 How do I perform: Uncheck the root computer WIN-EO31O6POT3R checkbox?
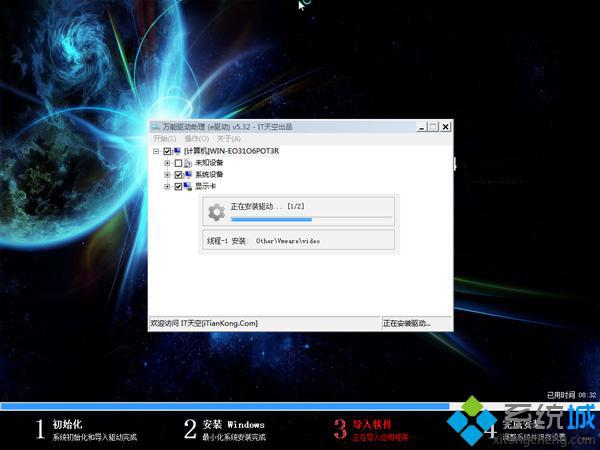(x=167, y=150)
